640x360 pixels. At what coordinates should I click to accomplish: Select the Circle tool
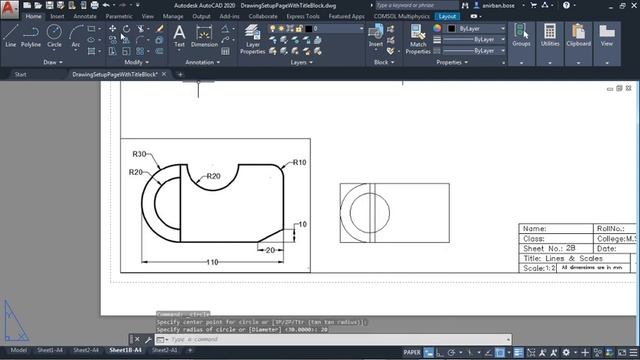[x=54, y=36]
